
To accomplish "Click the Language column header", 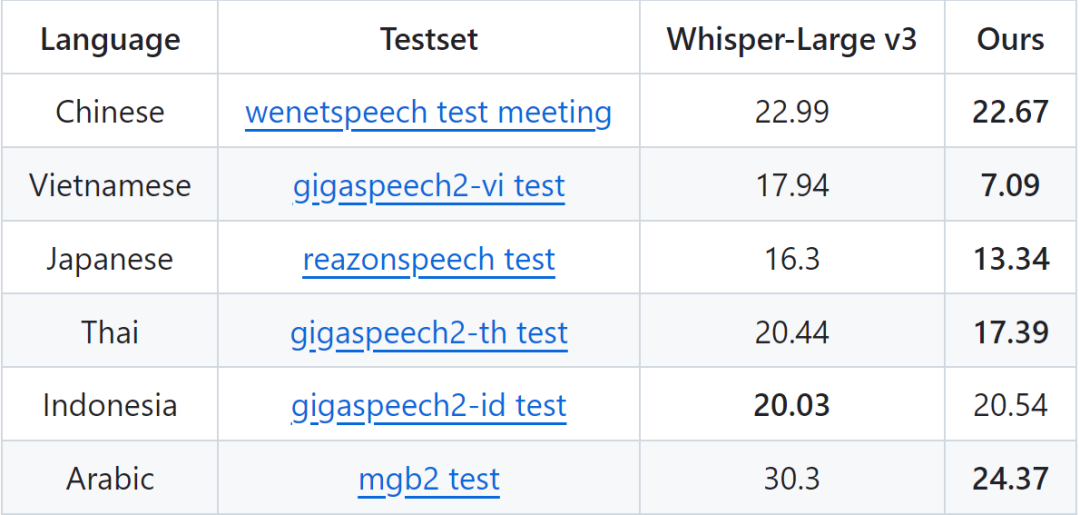I will tap(110, 39).
